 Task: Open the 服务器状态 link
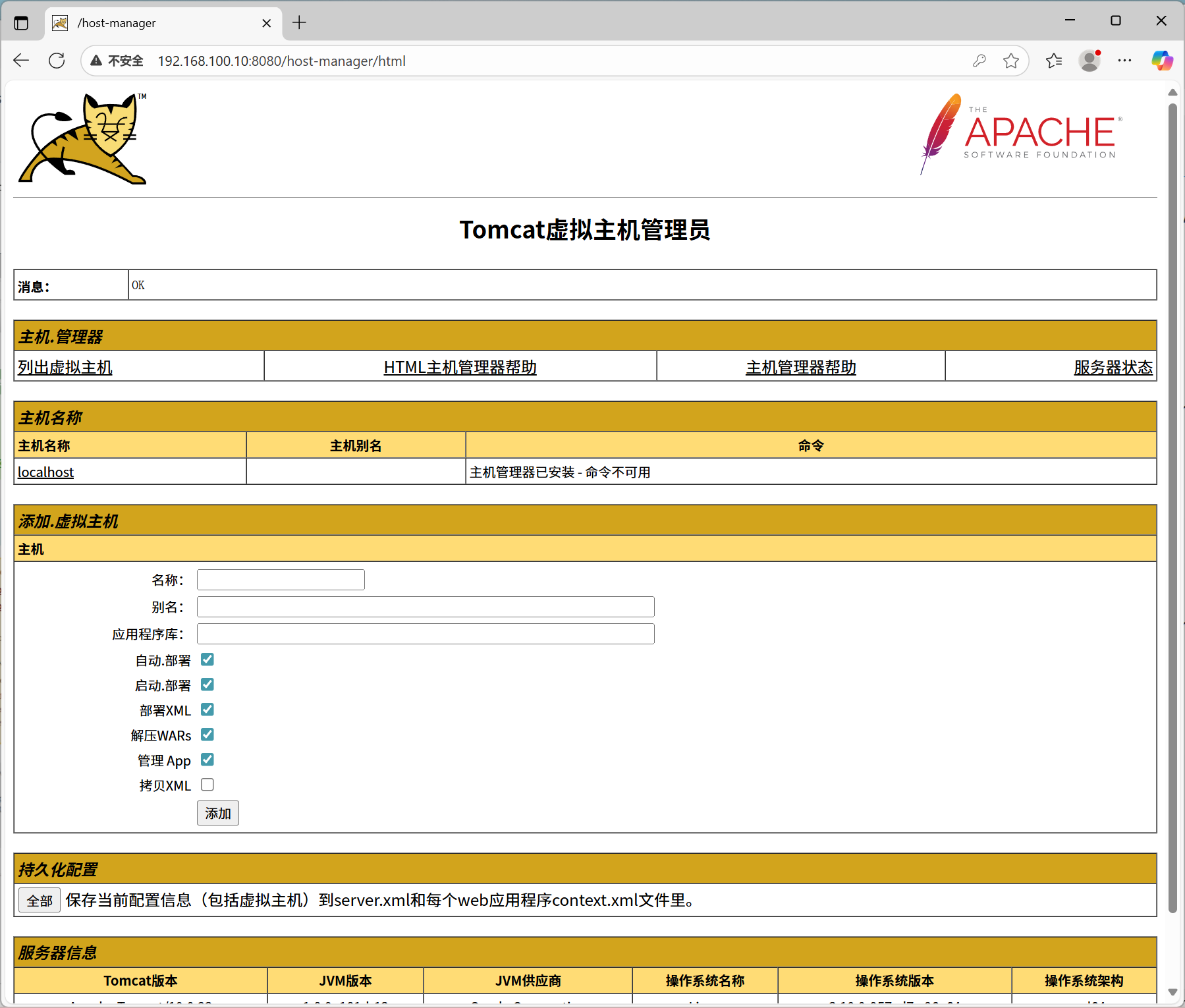point(1113,367)
